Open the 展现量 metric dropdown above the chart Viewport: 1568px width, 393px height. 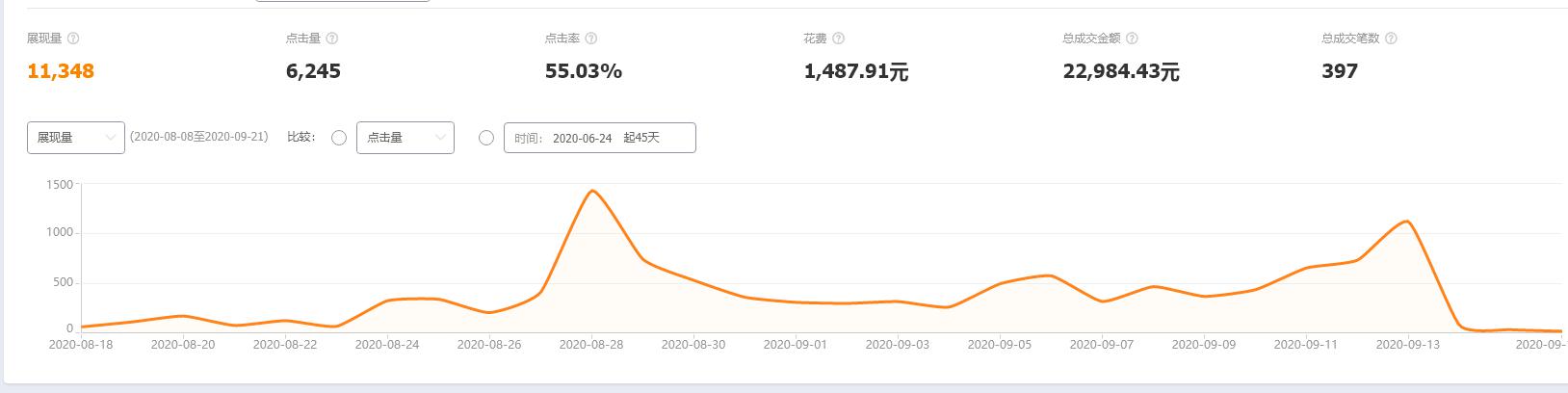[x=76, y=138]
